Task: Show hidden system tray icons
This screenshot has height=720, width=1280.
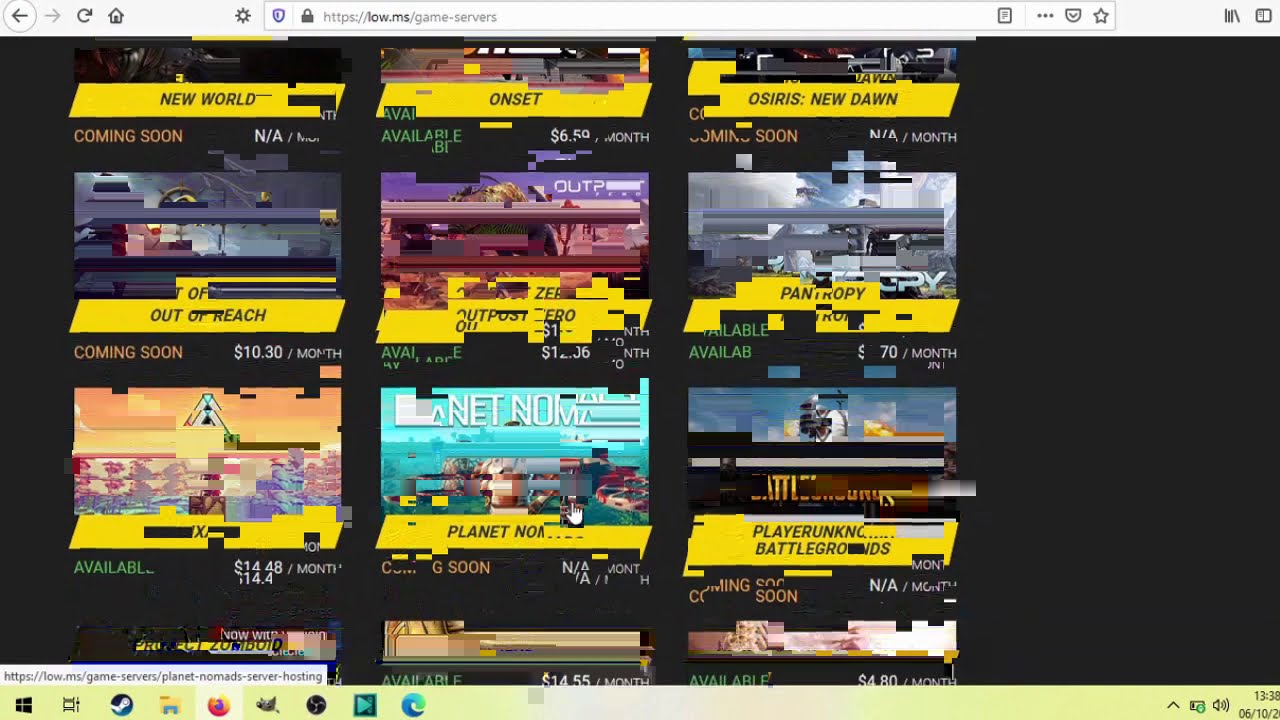Action: pos(1173,706)
